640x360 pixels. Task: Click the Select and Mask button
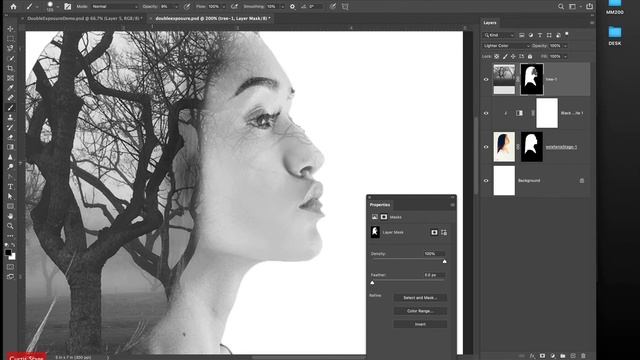pos(420,298)
